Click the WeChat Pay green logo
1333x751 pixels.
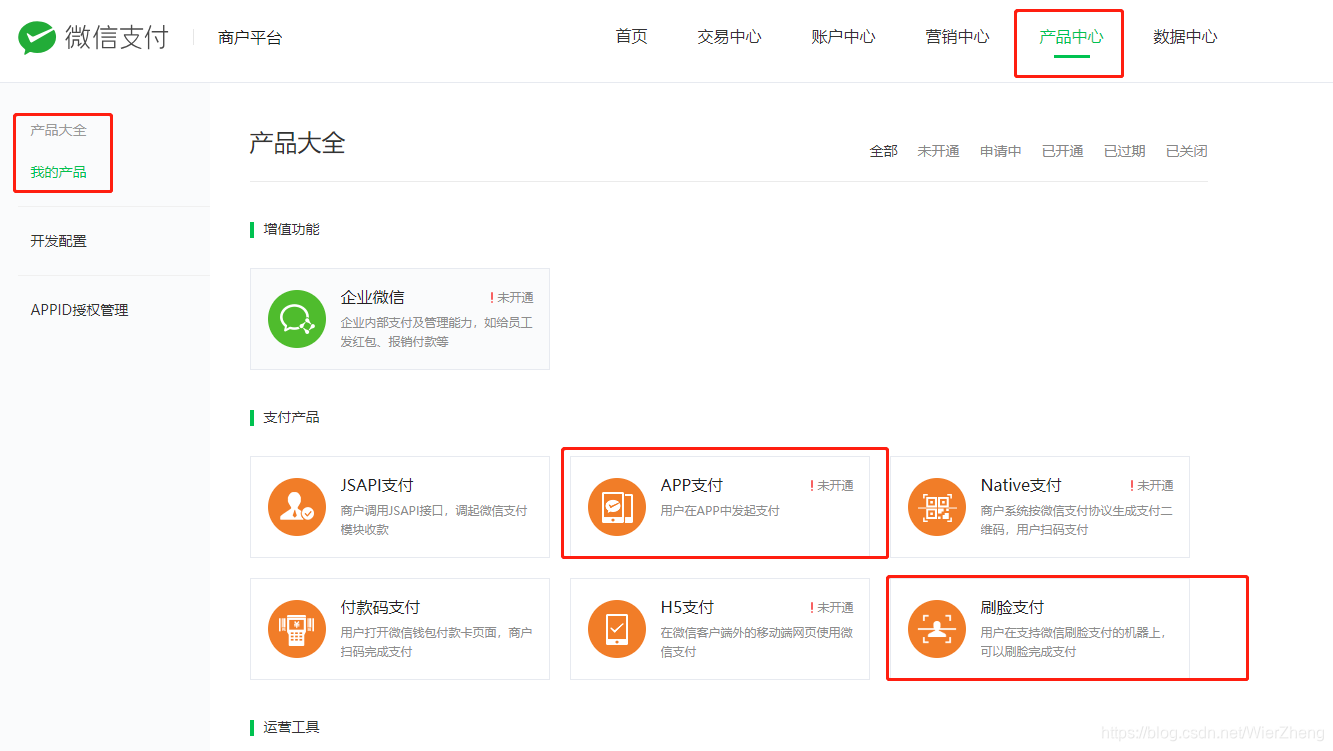pos(37,38)
